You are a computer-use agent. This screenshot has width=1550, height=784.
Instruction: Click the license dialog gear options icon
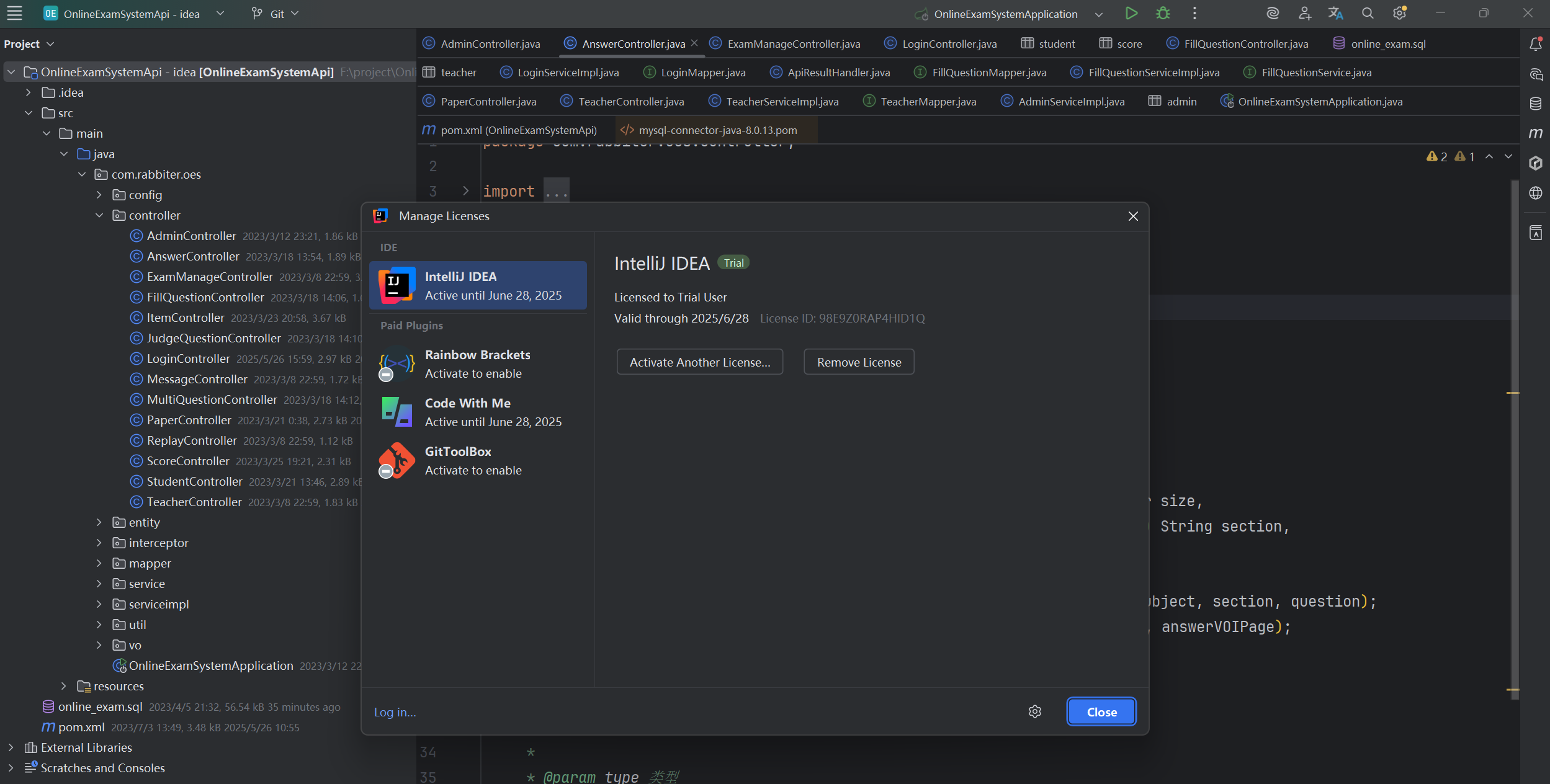point(1034,711)
